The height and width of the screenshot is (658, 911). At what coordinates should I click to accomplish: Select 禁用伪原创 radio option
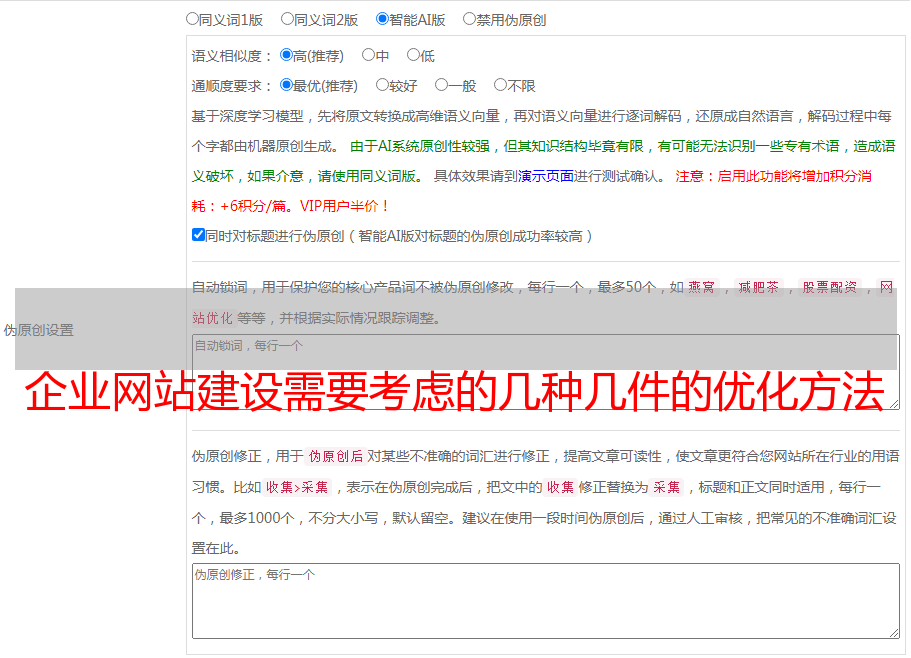pos(469,19)
